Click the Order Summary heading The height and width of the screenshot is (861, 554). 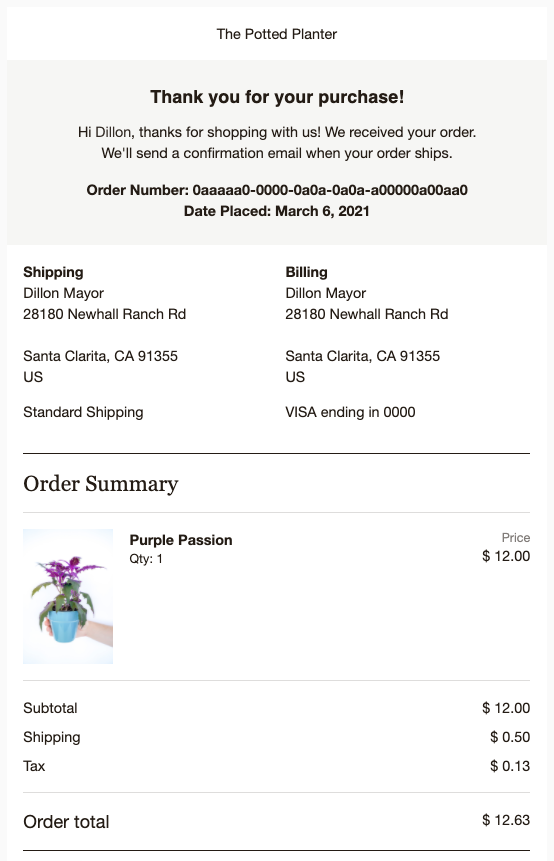[100, 484]
